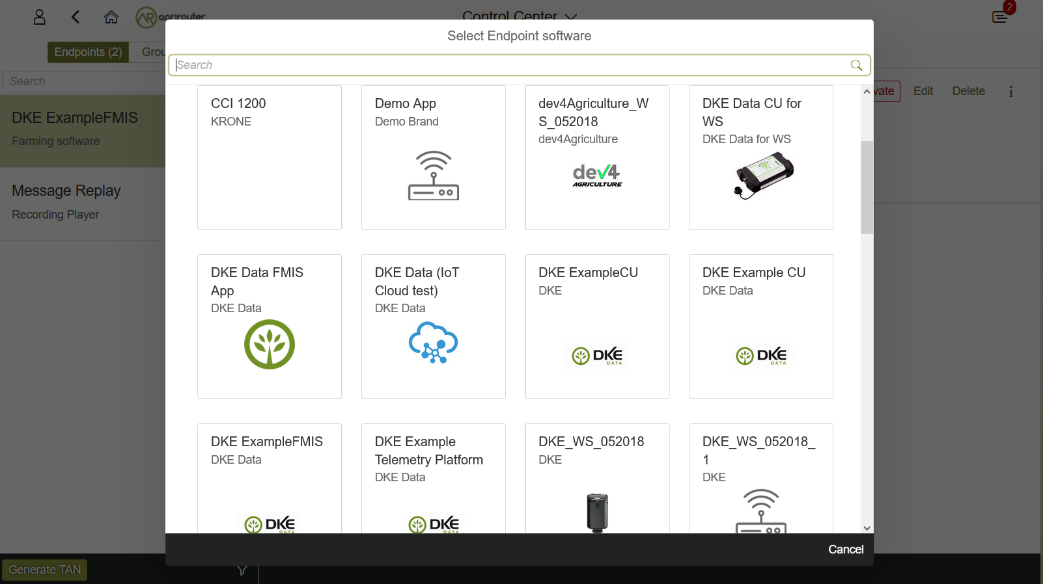
Task: Click the filter funnel icon in the bottom bar
Action: 242,570
